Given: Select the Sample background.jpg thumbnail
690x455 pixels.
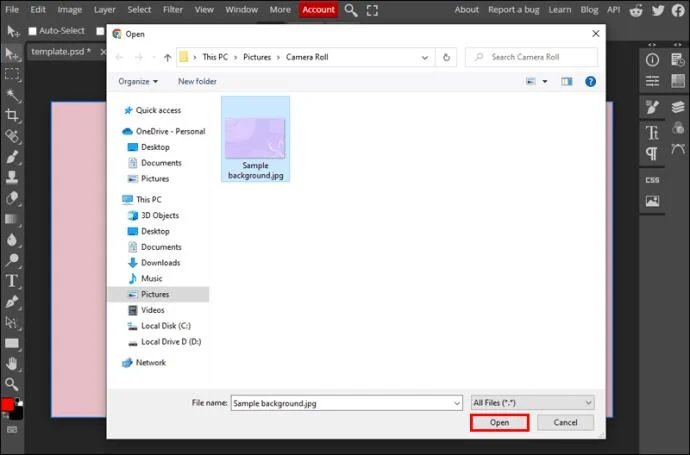Looking at the screenshot, I should pos(255,139).
